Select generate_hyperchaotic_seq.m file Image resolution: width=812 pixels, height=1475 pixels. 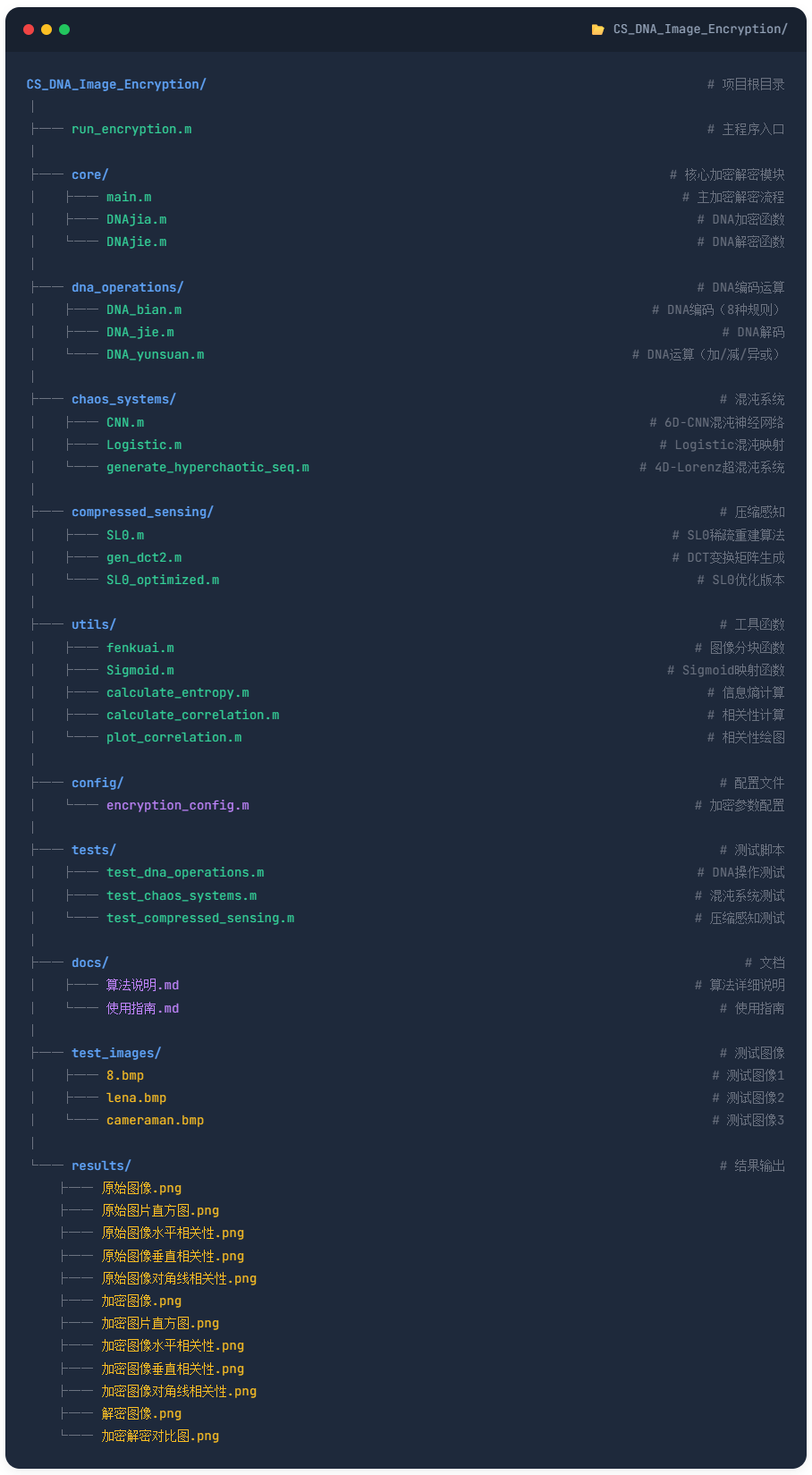click(x=207, y=467)
